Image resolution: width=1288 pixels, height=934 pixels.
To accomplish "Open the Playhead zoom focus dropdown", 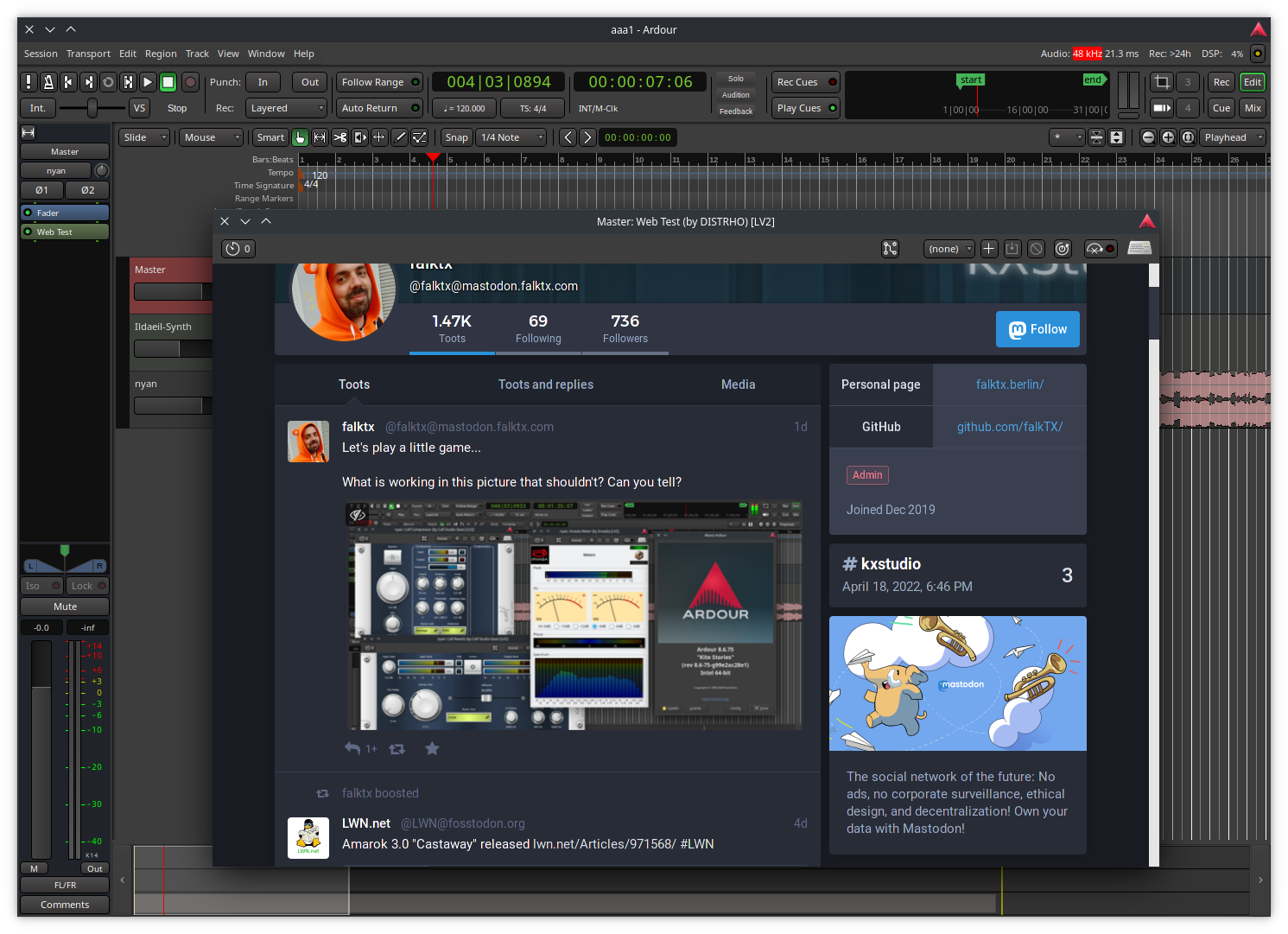I will pyautogui.click(x=1233, y=137).
